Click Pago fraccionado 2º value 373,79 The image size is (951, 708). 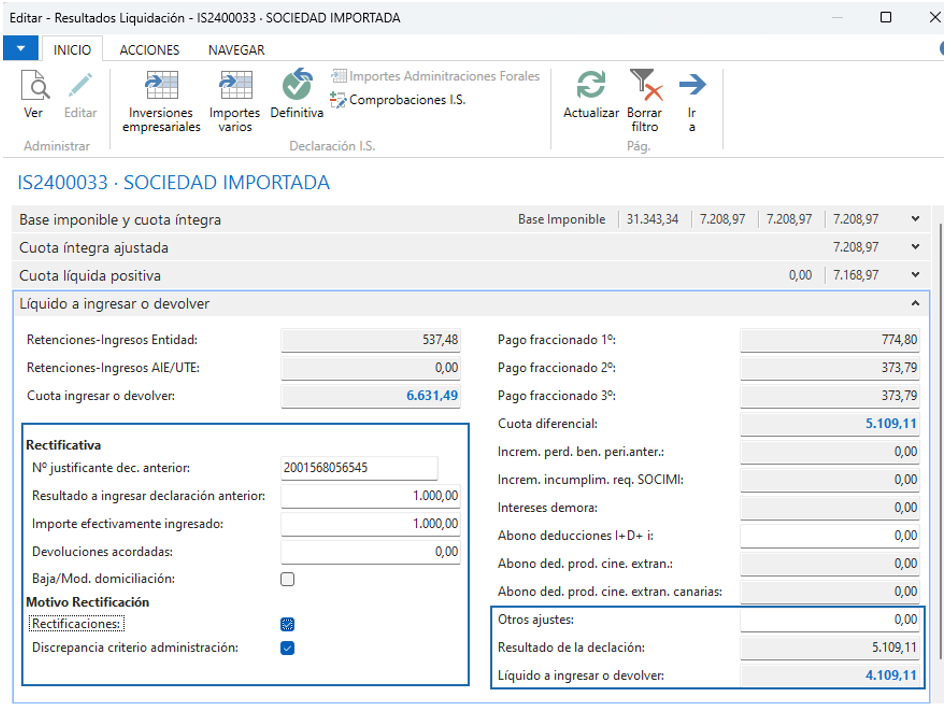[830, 368]
